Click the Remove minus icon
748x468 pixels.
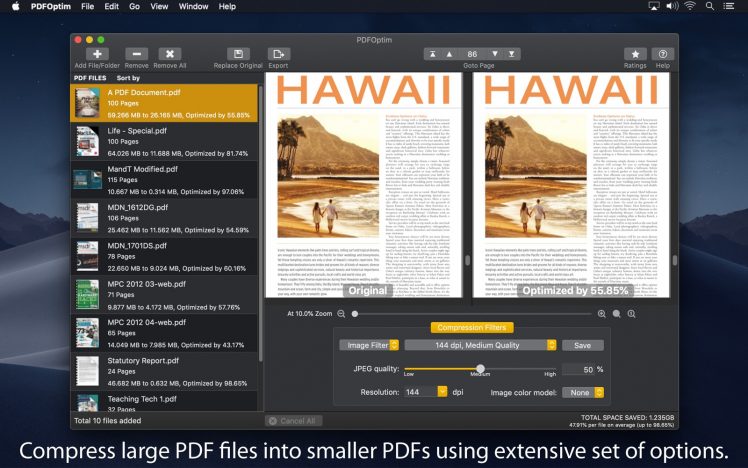click(136, 54)
